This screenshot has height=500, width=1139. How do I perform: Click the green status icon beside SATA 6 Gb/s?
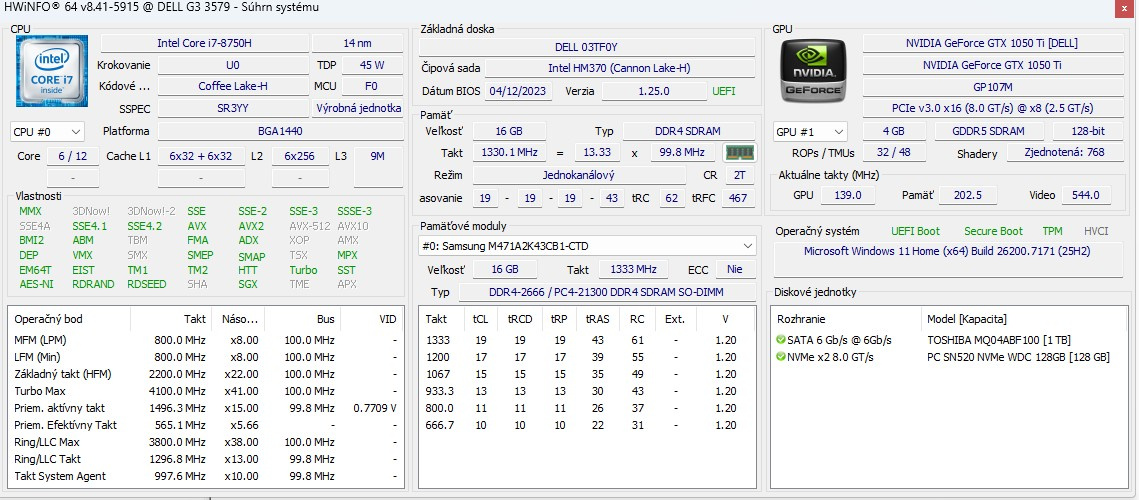pyautogui.click(x=781, y=340)
